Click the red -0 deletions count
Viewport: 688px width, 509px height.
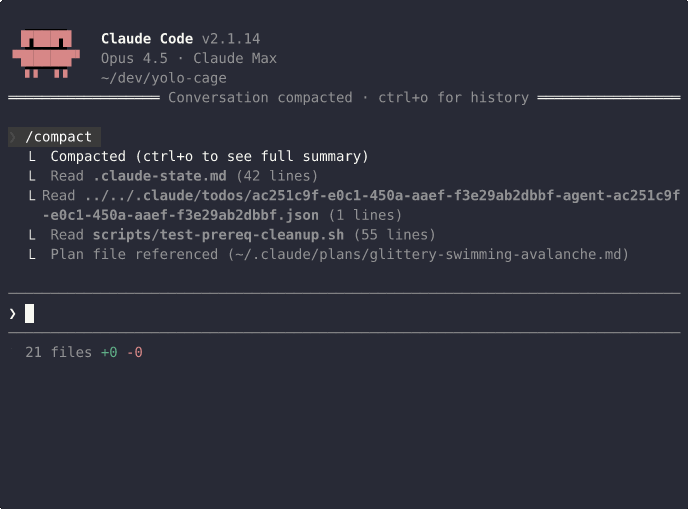(x=135, y=352)
